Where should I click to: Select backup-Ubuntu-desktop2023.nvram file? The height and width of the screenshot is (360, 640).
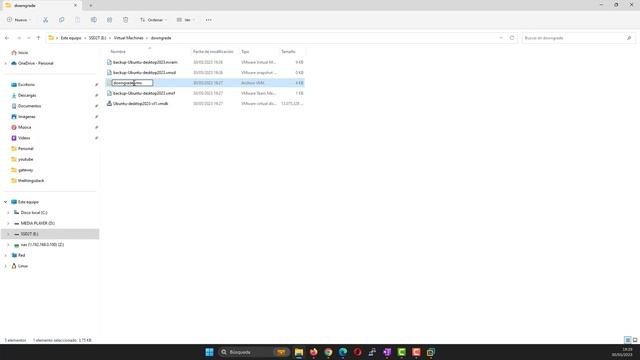point(145,62)
